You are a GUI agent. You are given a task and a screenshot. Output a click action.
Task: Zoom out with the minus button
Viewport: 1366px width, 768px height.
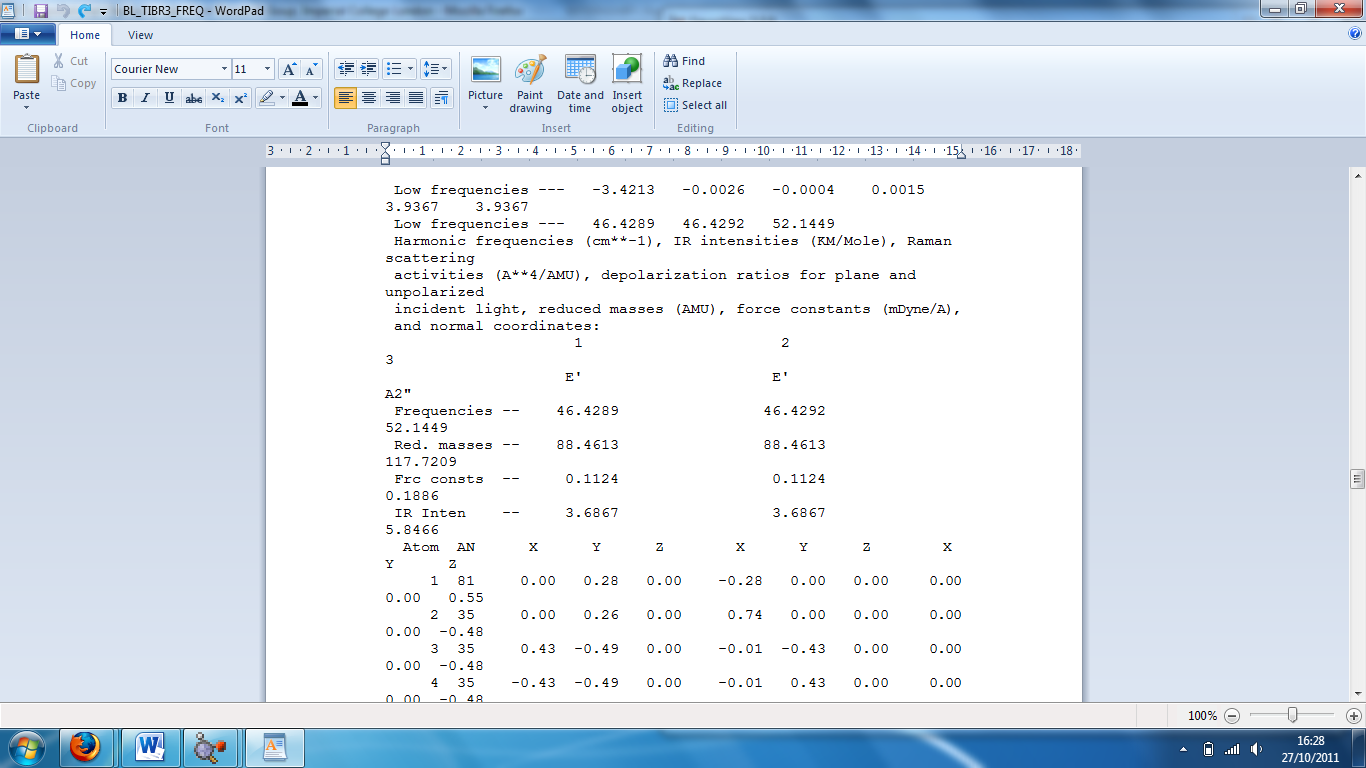tap(1232, 716)
